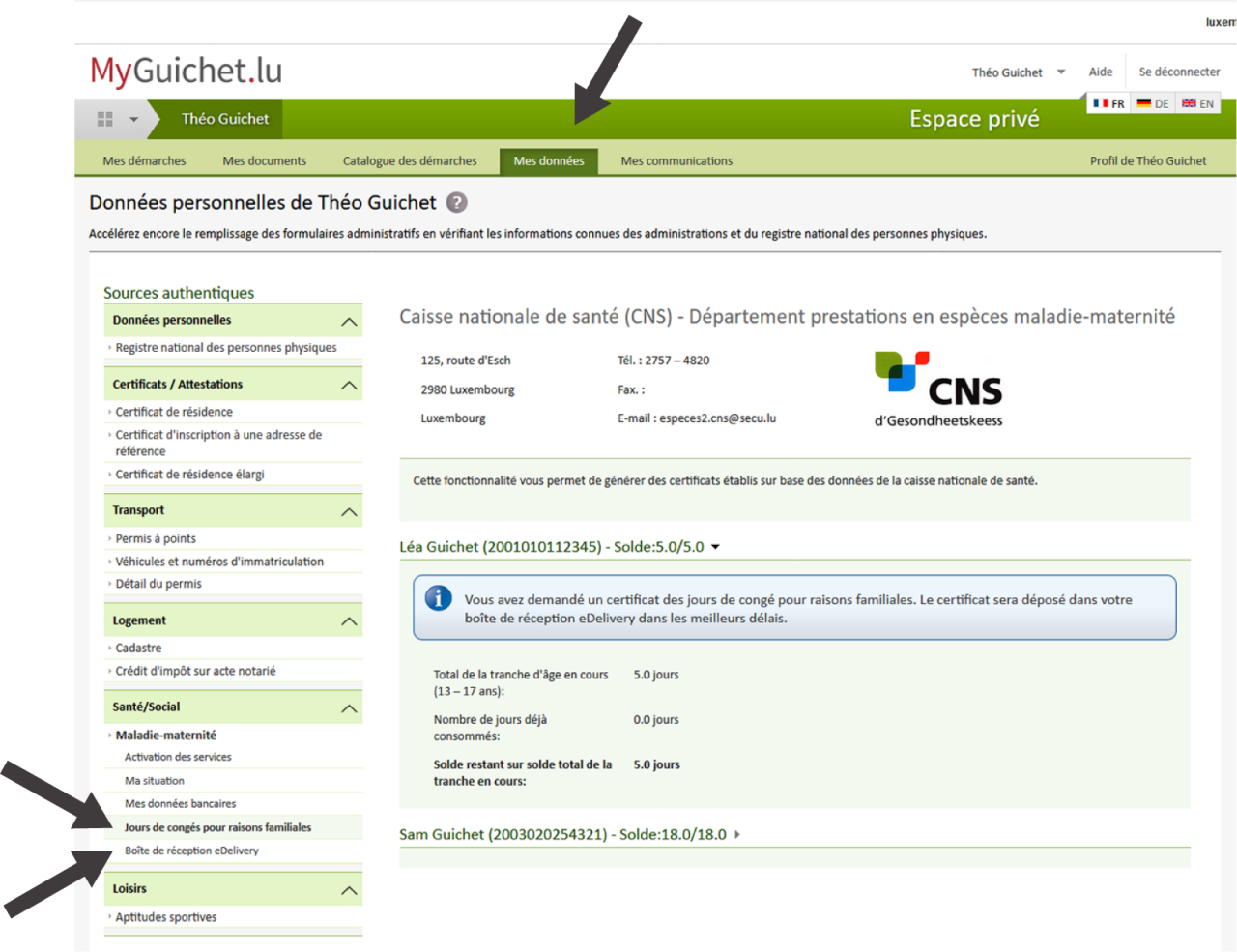1237x952 pixels.
Task: Open Catalogue des démarches tab
Action: click(410, 161)
